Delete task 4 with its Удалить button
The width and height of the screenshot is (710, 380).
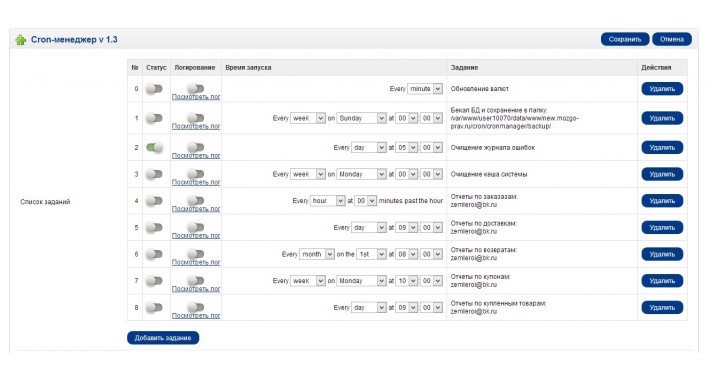(x=662, y=201)
